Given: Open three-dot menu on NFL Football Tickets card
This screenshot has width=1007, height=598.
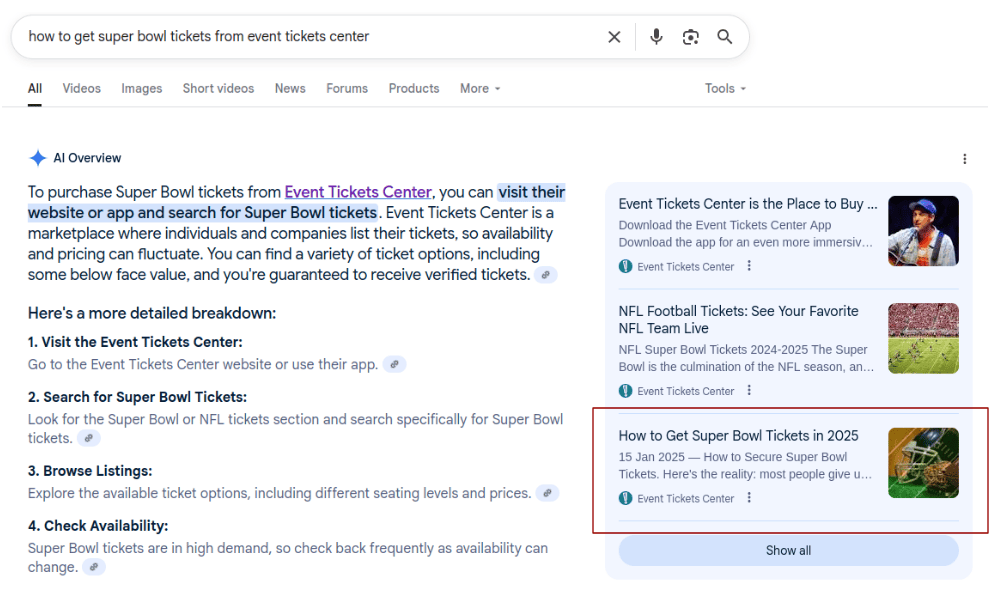Looking at the screenshot, I should click(x=749, y=391).
